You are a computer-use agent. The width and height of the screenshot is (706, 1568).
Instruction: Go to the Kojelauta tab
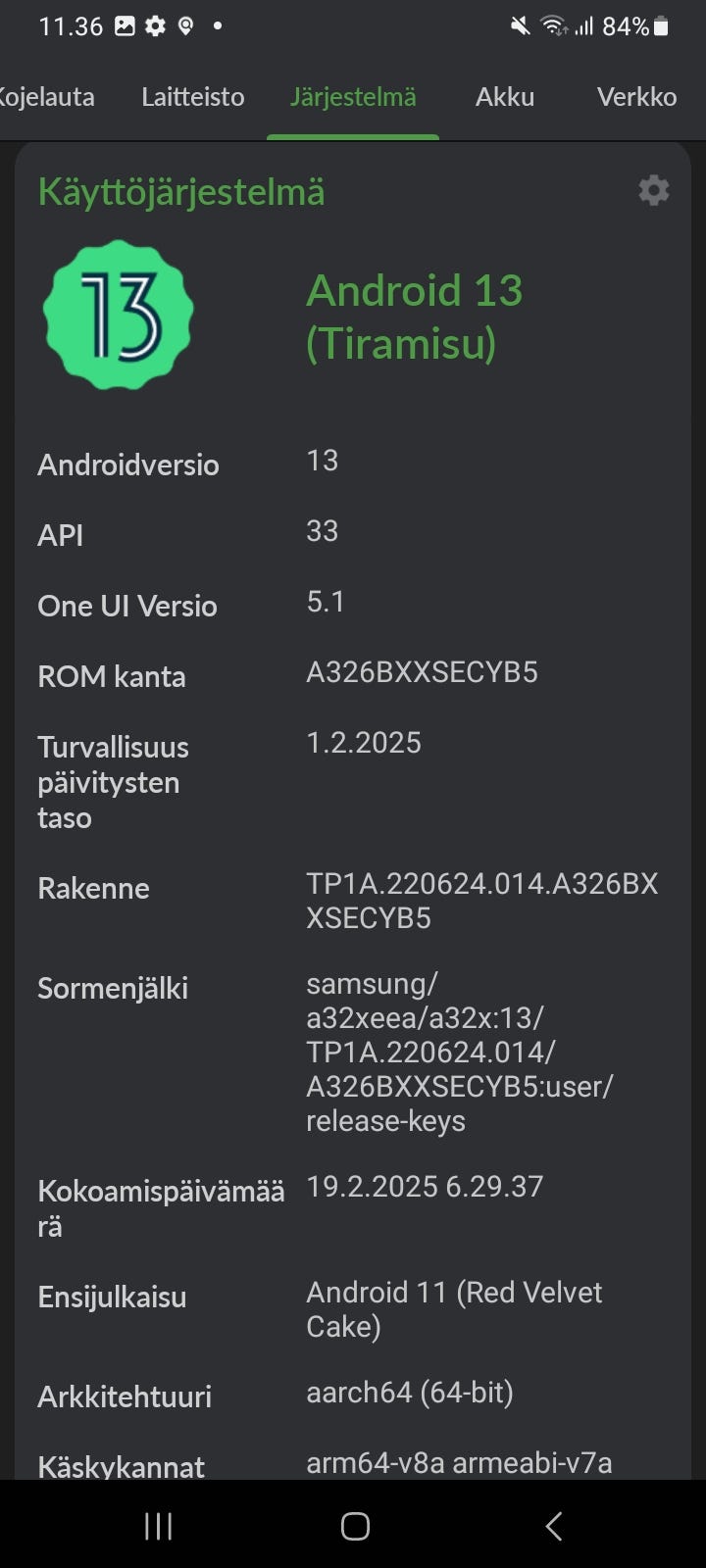click(47, 97)
